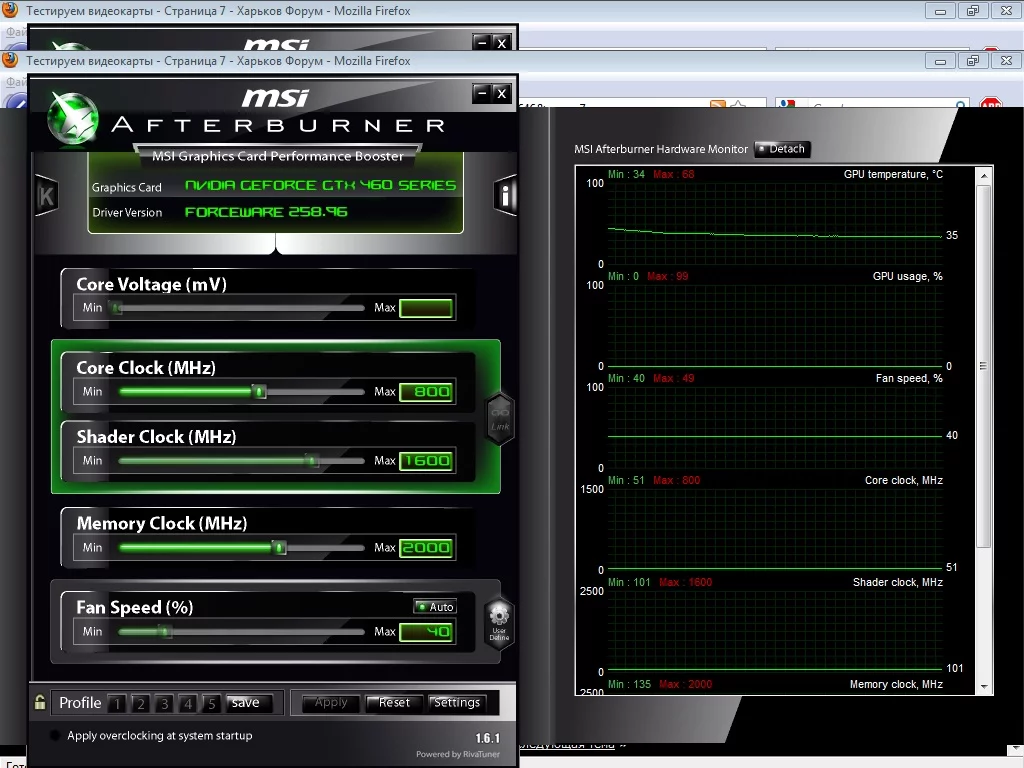Click the Shader Clock value field showing 1600
This screenshot has width=1024, height=768.
tap(426, 461)
